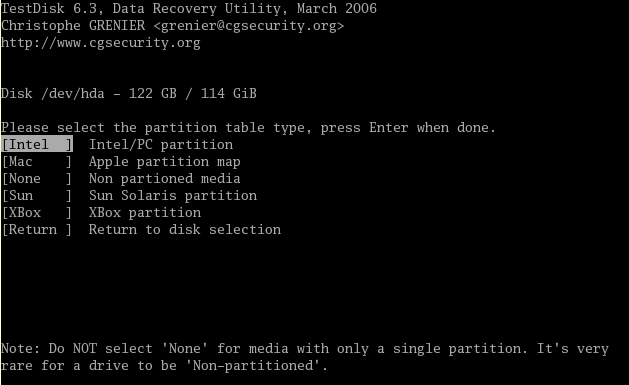Click the 'Non-partitioned' warning line
The width and height of the screenshot is (629, 385).
(x=164, y=366)
